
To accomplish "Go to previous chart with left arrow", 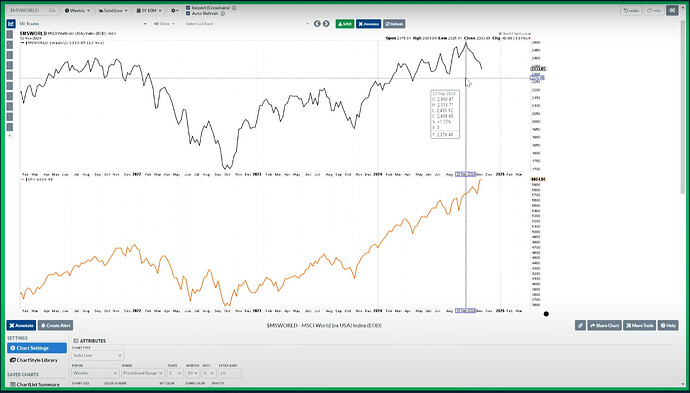I will (317, 24).
